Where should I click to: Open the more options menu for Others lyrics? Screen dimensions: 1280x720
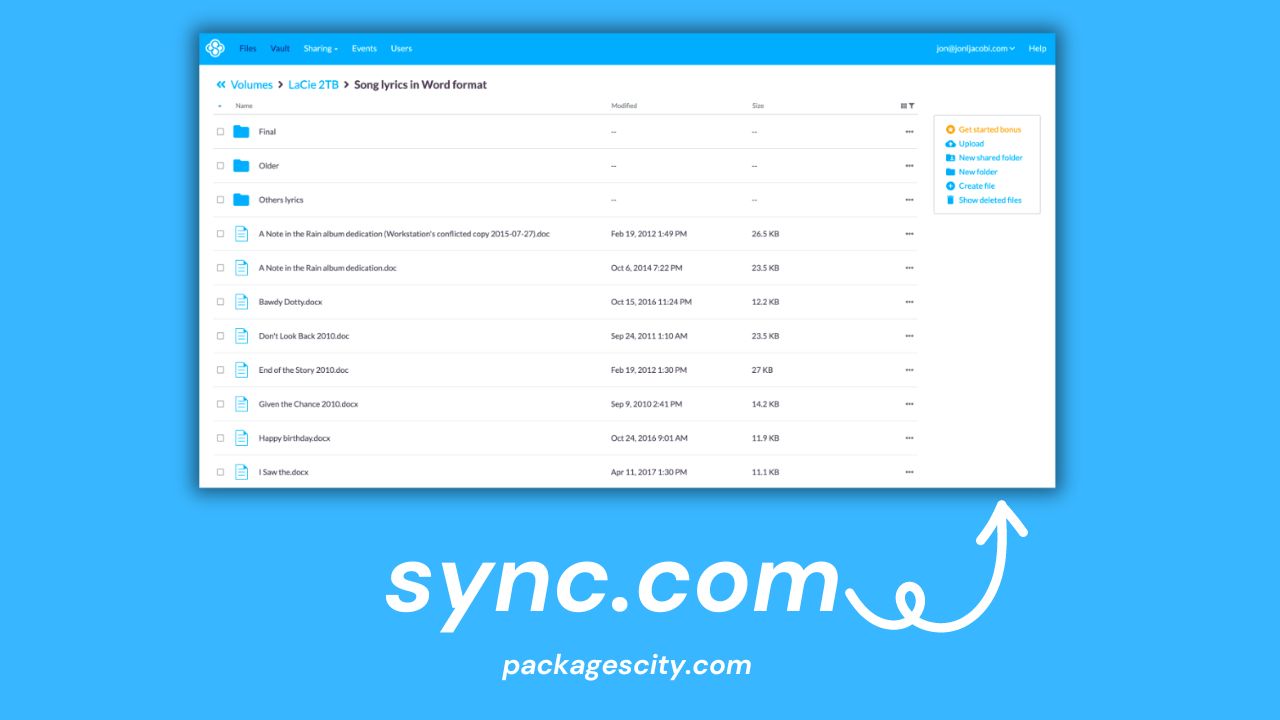[x=909, y=200]
